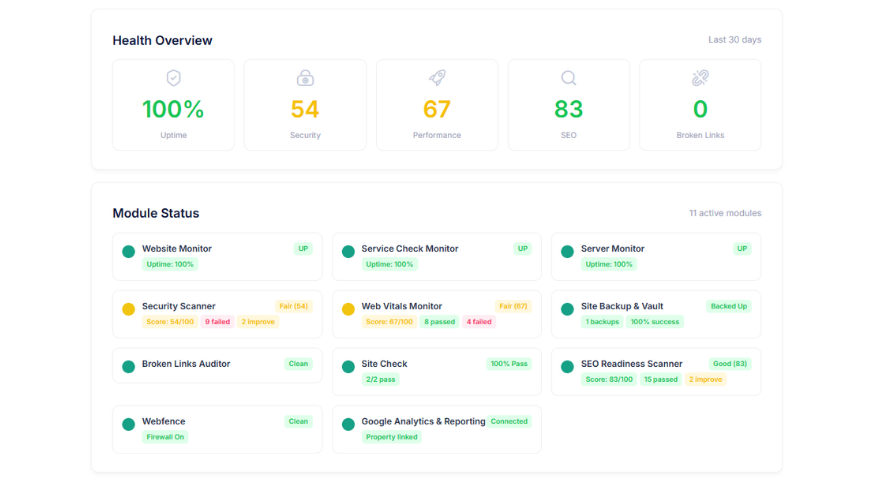Click the green dot beside Service Check Monitor

pos(348,252)
